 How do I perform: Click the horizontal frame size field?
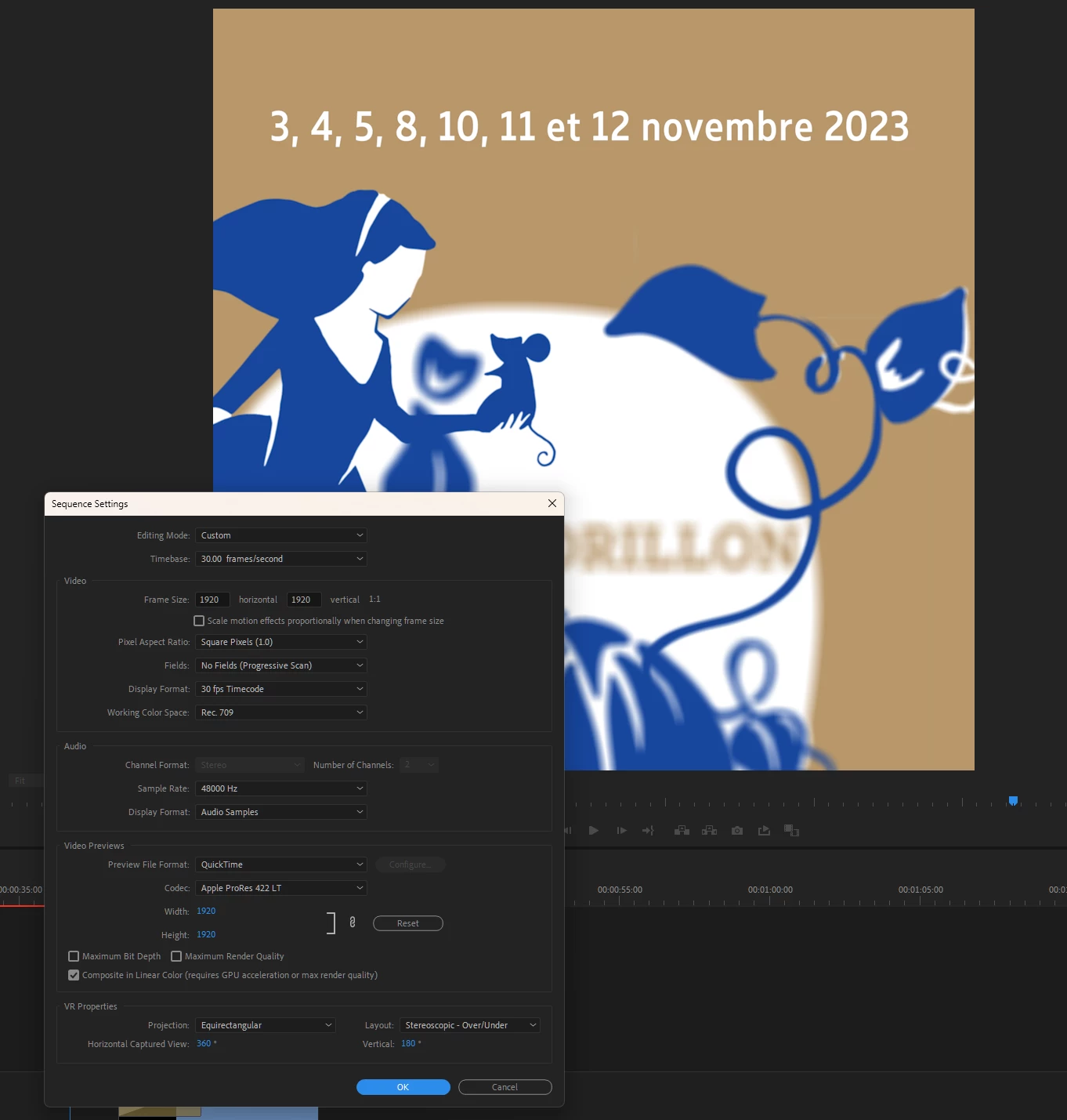(212, 600)
